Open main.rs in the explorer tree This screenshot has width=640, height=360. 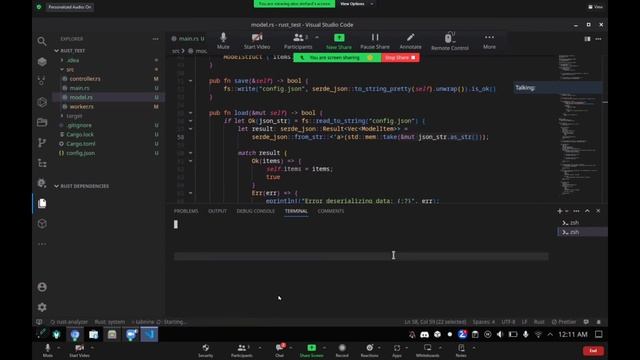click(79, 88)
